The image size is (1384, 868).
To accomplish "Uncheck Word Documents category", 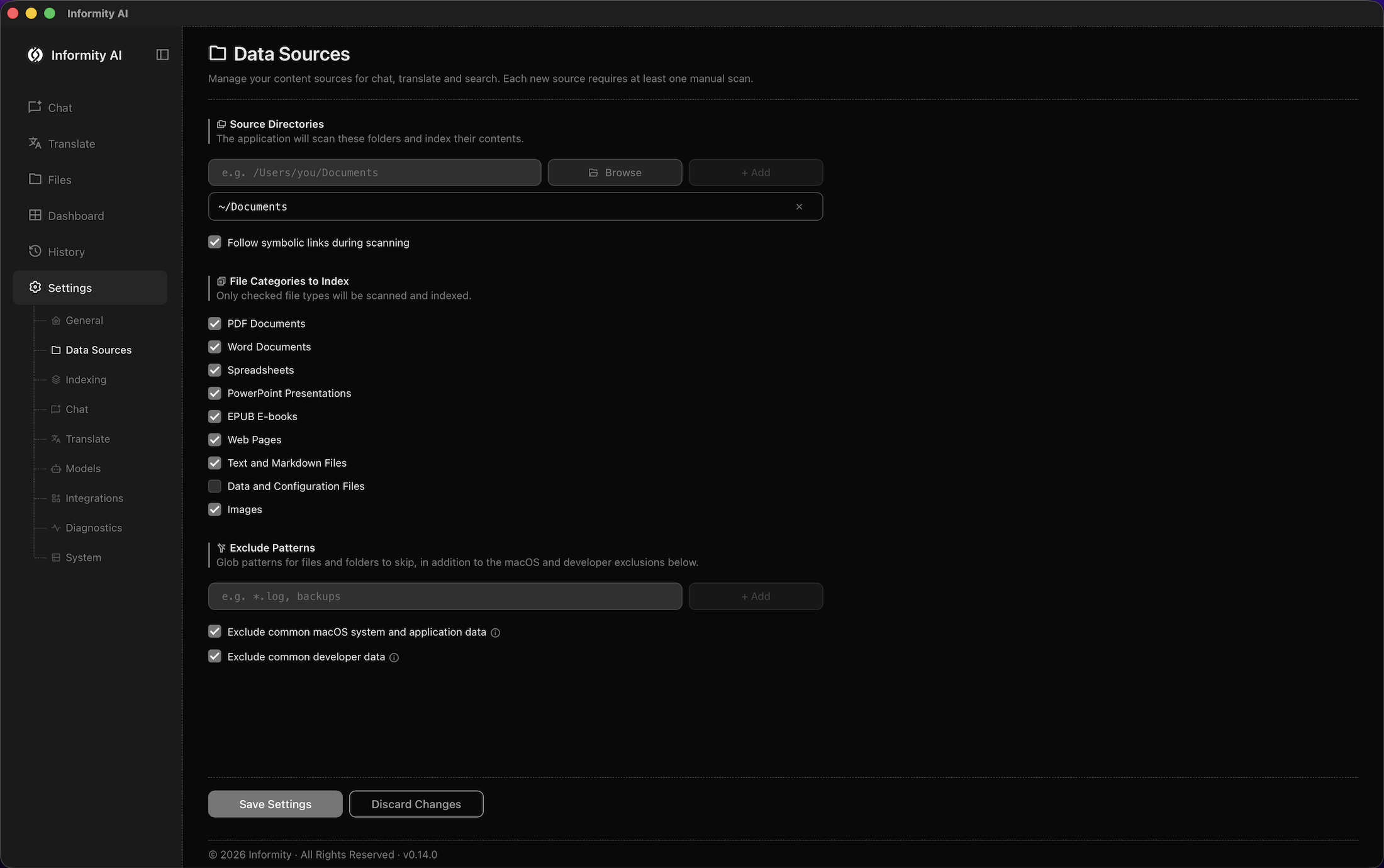I will (215, 347).
